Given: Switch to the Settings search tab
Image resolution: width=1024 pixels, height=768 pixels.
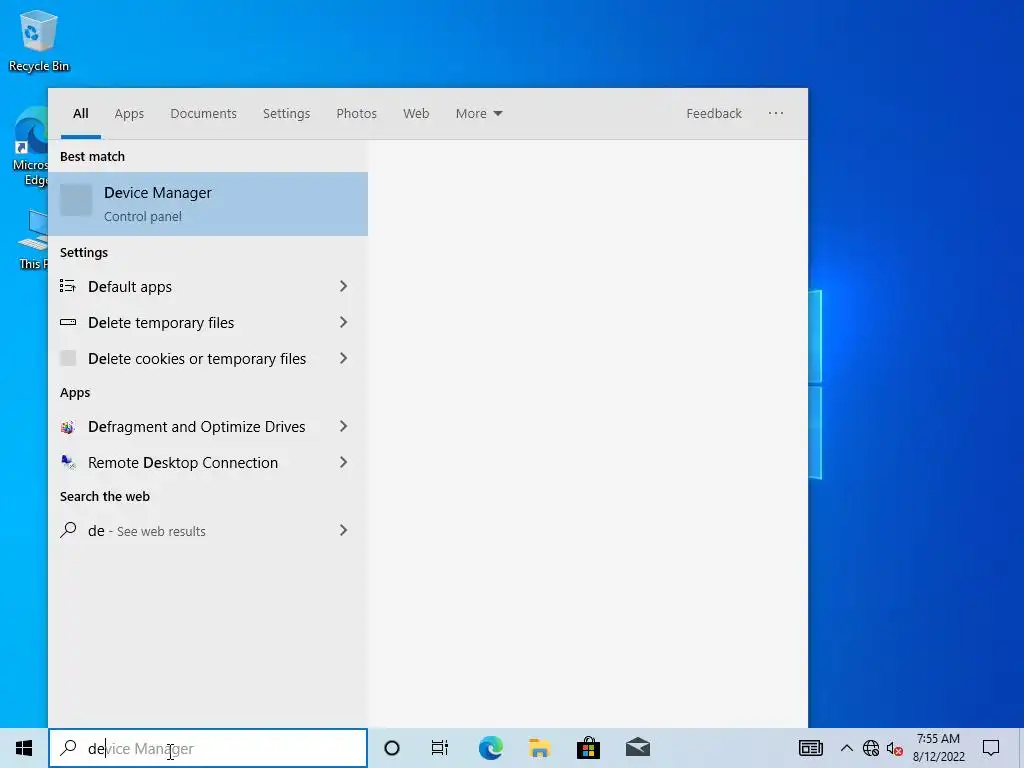Looking at the screenshot, I should click(x=286, y=114).
